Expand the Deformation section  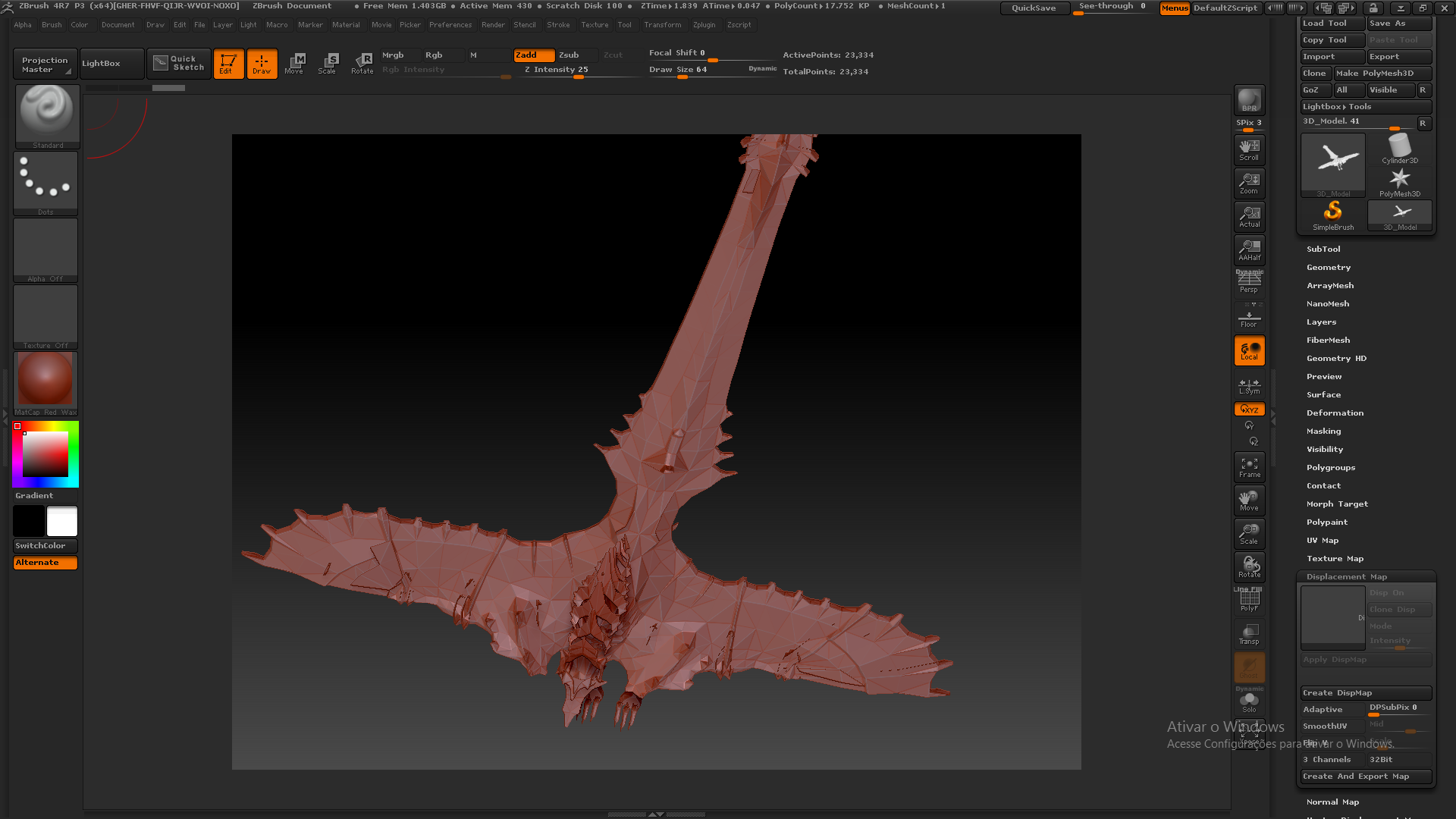pyautogui.click(x=1335, y=413)
